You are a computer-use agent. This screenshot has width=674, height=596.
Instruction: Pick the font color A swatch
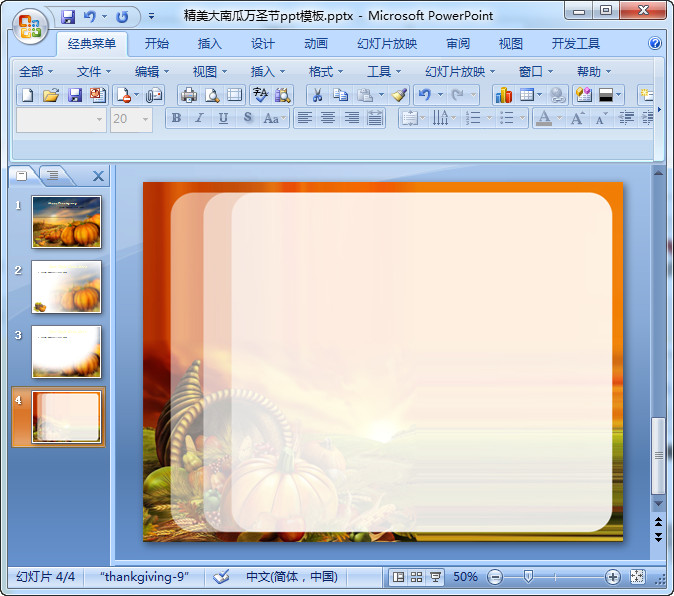pos(544,118)
